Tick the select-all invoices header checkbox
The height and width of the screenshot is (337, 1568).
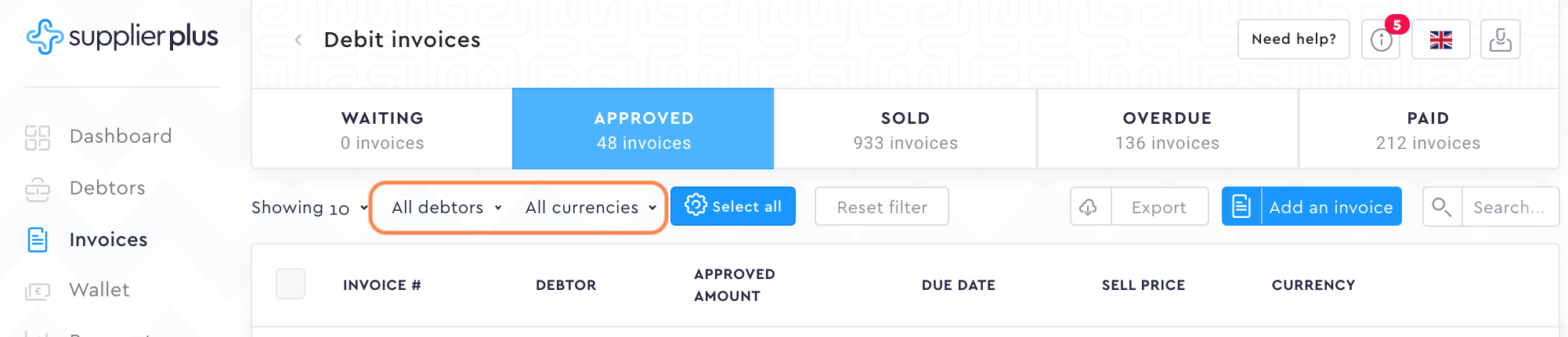pos(291,284)
